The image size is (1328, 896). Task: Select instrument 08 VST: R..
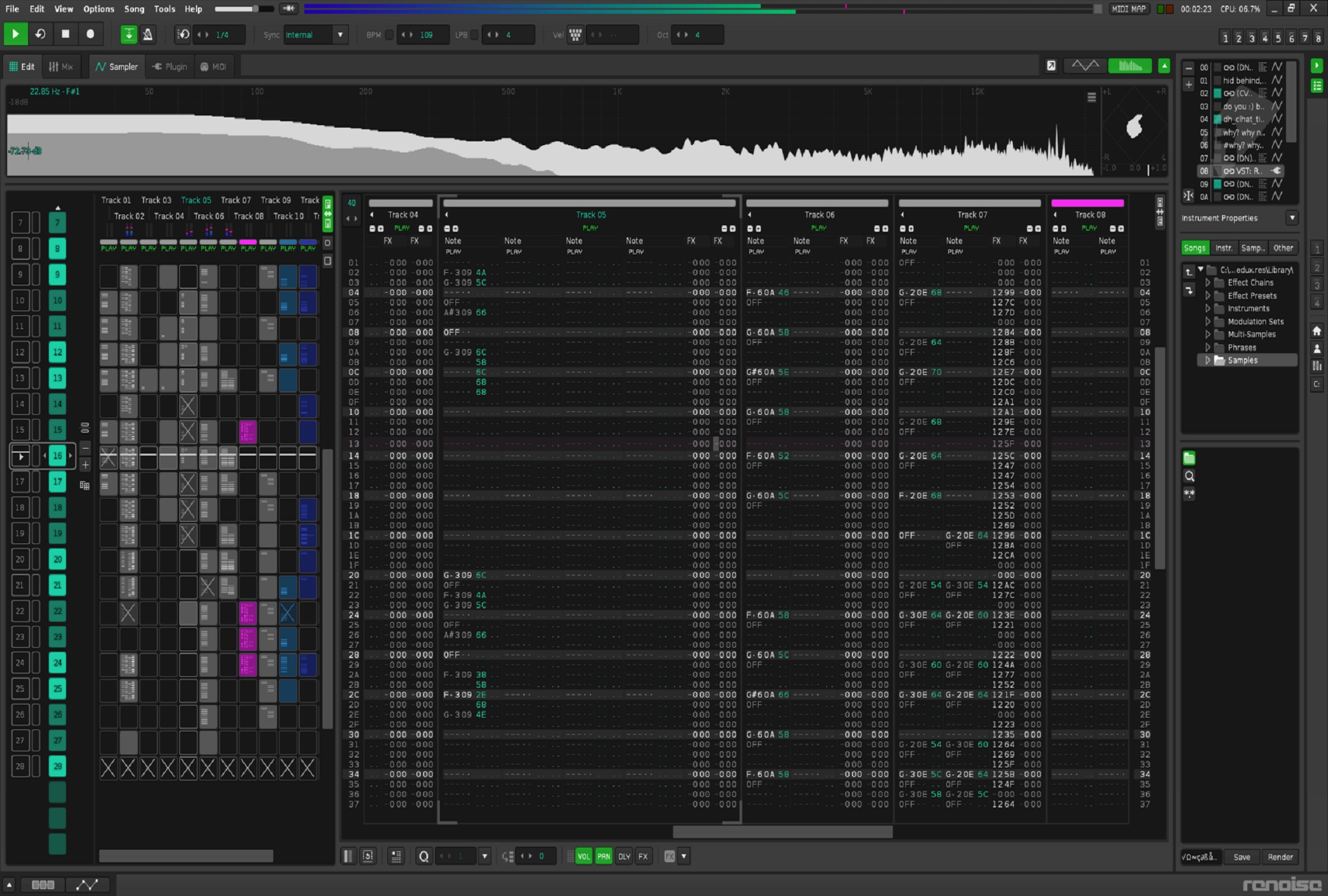coord(1240,171)
